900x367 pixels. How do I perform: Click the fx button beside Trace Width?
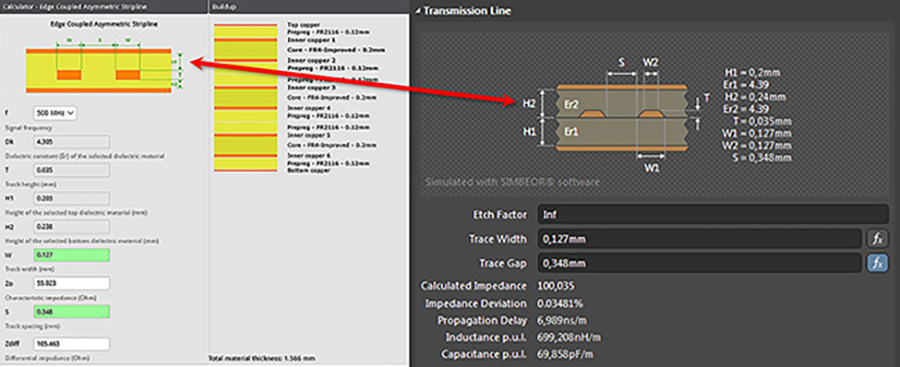878,238
